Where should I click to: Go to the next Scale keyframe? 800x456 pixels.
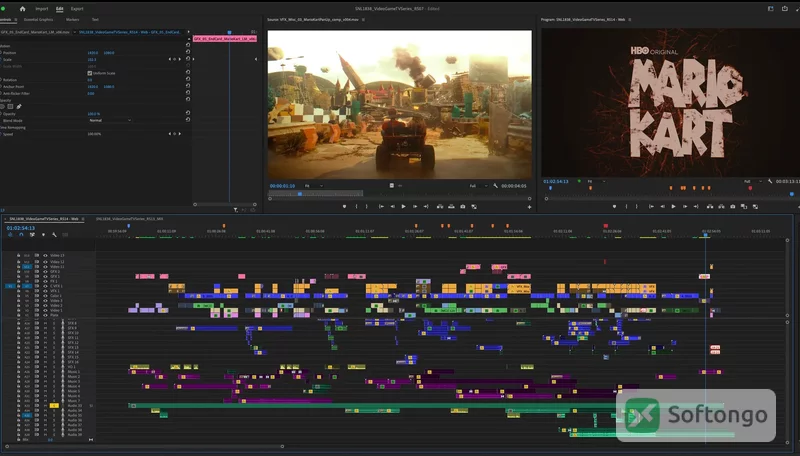coord(180,59)
